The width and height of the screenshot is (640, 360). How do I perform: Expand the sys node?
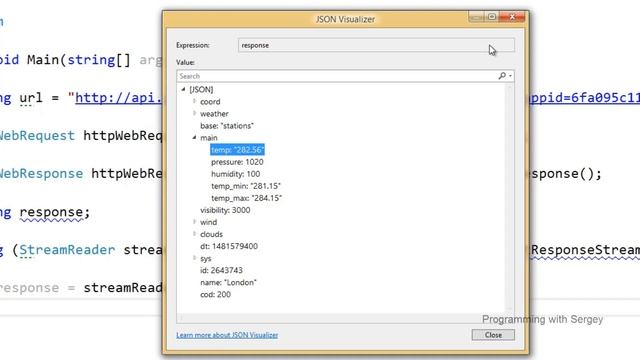[x=194, y=258]
